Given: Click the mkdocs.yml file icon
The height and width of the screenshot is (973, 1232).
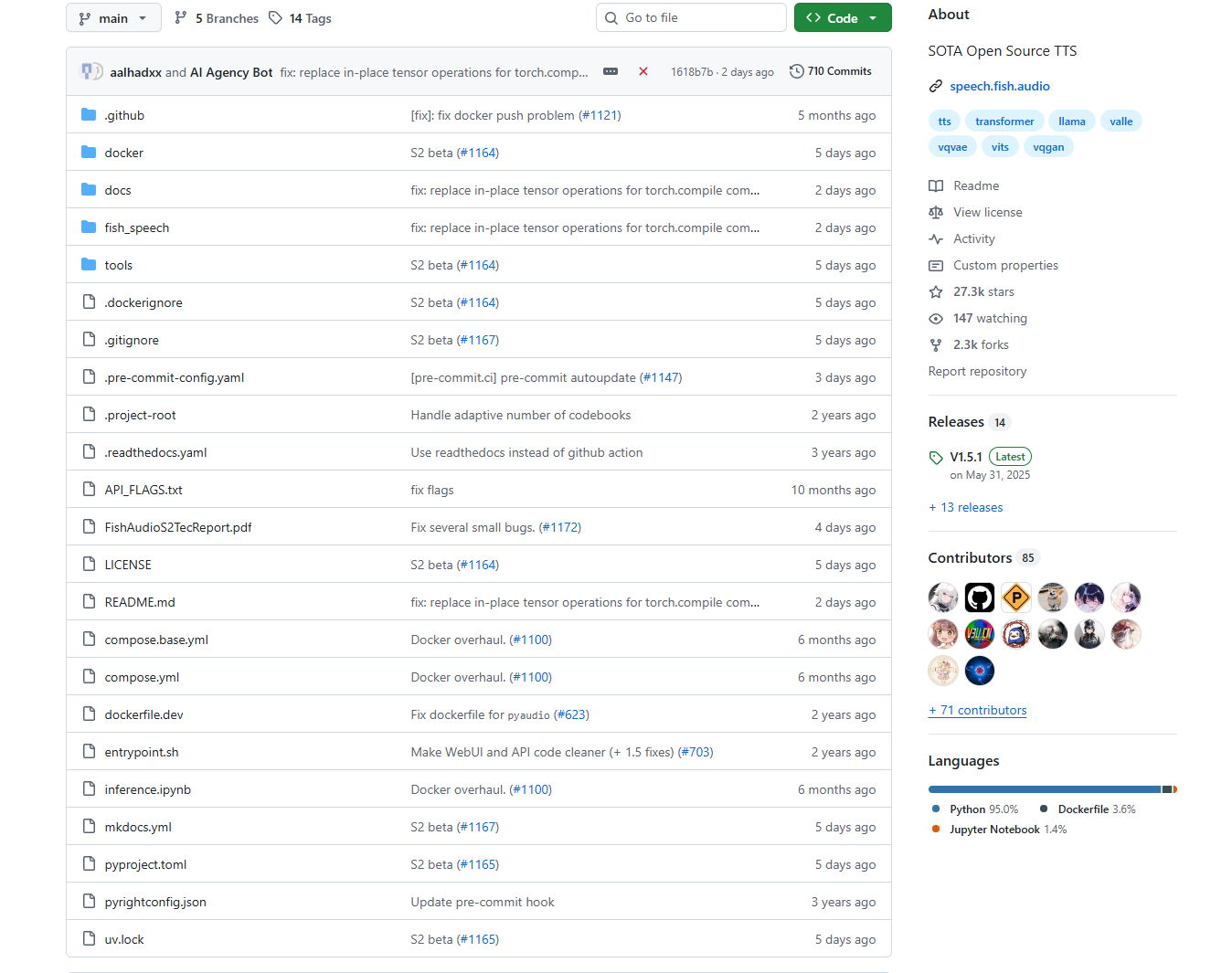Looking at the screenshot, I should (x=89, y=827).
